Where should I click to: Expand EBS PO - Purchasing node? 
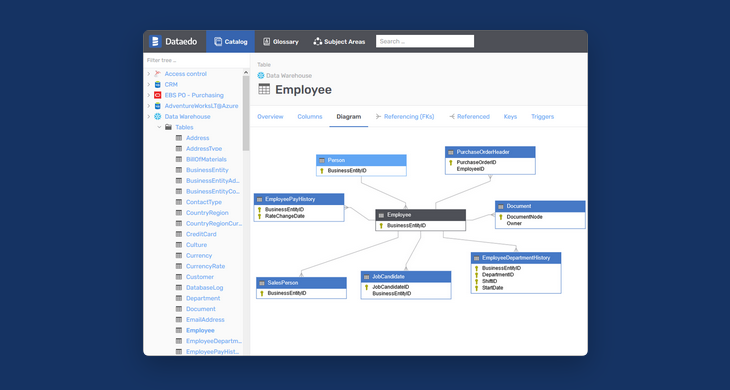pos(149,95)
